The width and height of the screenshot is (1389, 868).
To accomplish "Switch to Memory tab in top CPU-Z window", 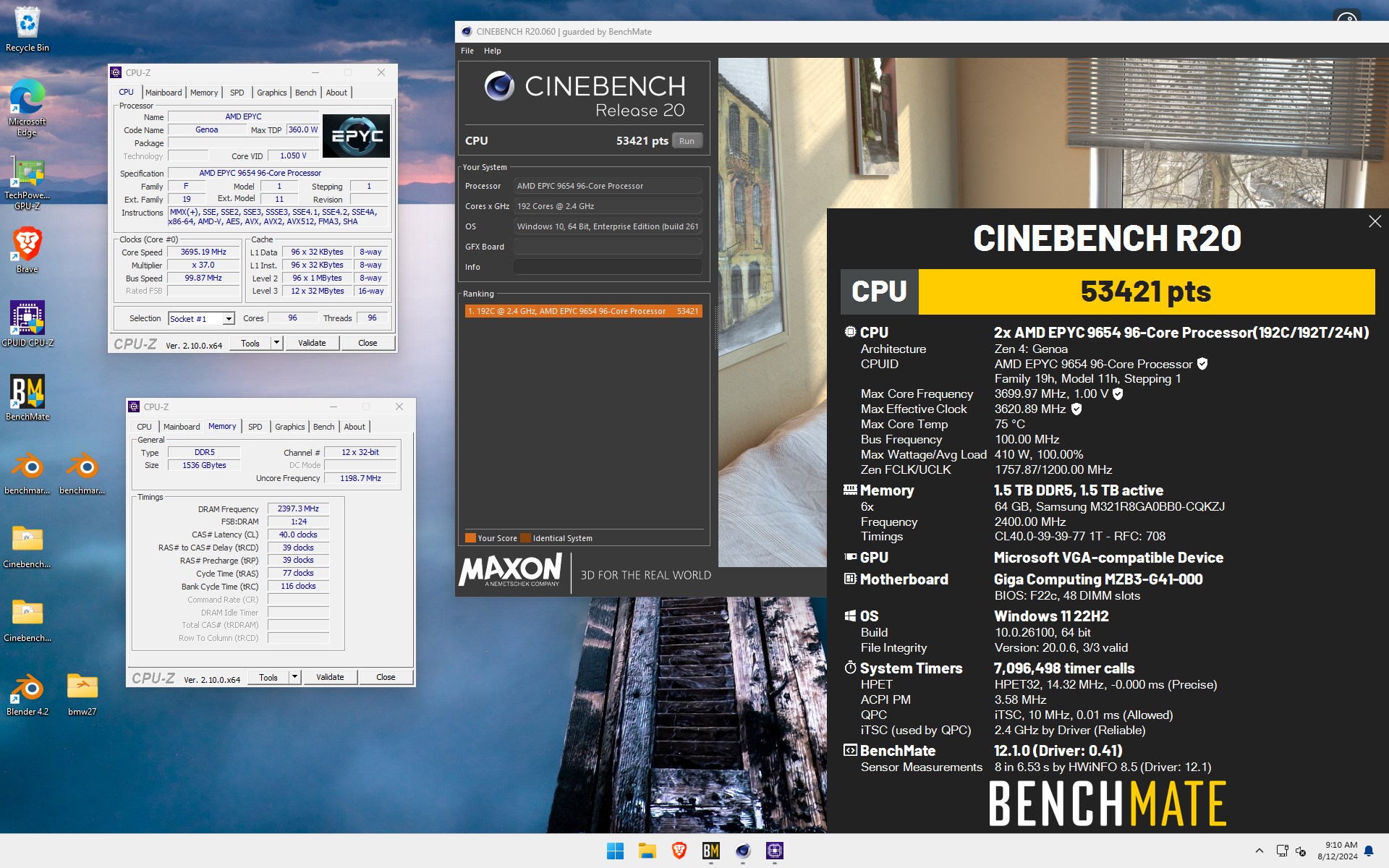I will click(x=204, y=93).
